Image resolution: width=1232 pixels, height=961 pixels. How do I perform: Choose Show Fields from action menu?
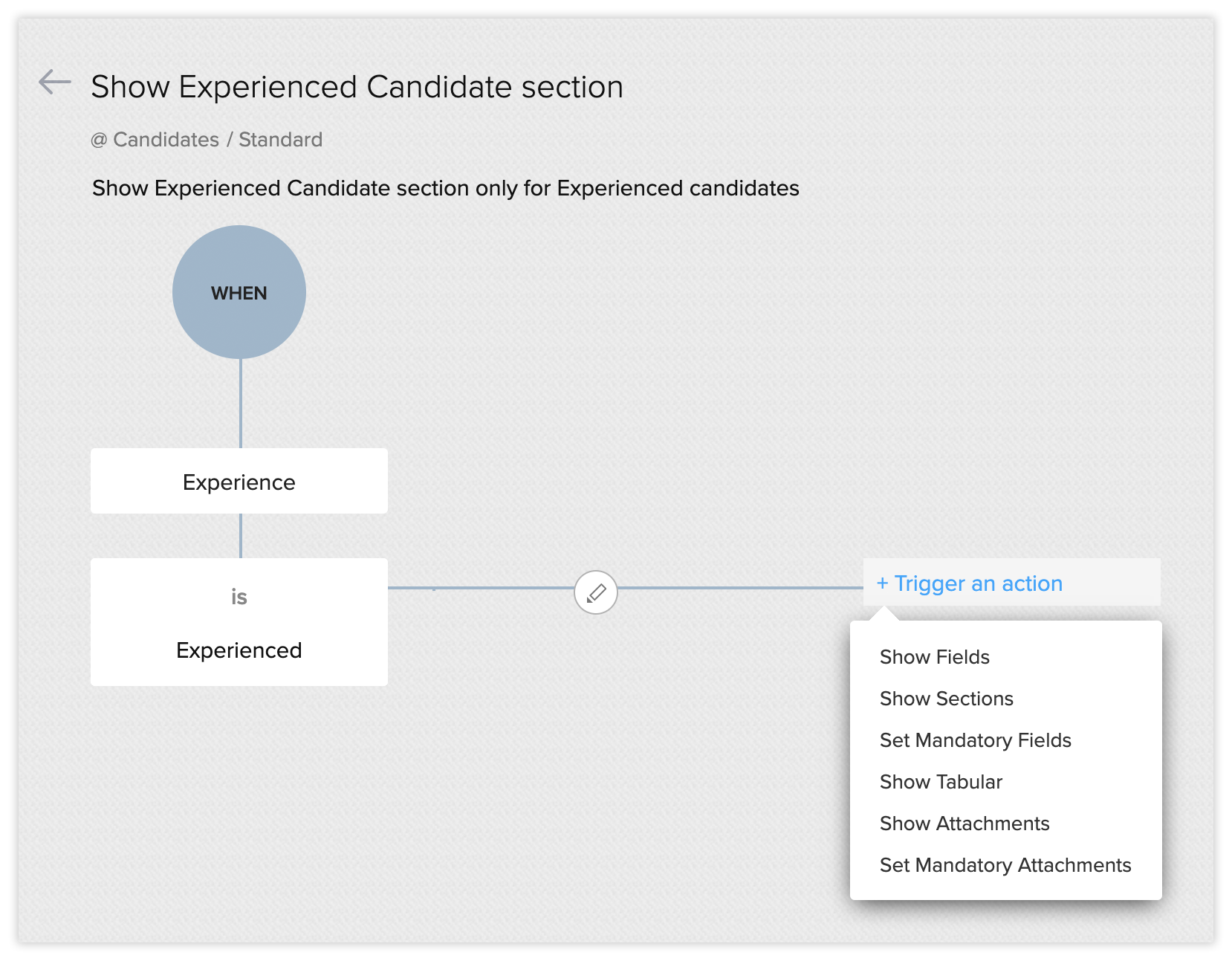point(934,657)
